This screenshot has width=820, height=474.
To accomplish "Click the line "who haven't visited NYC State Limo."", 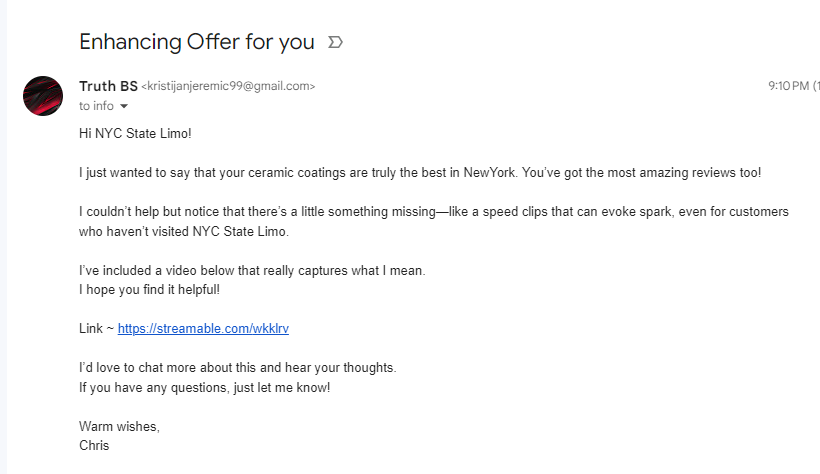I will click(x=184, y=231).
